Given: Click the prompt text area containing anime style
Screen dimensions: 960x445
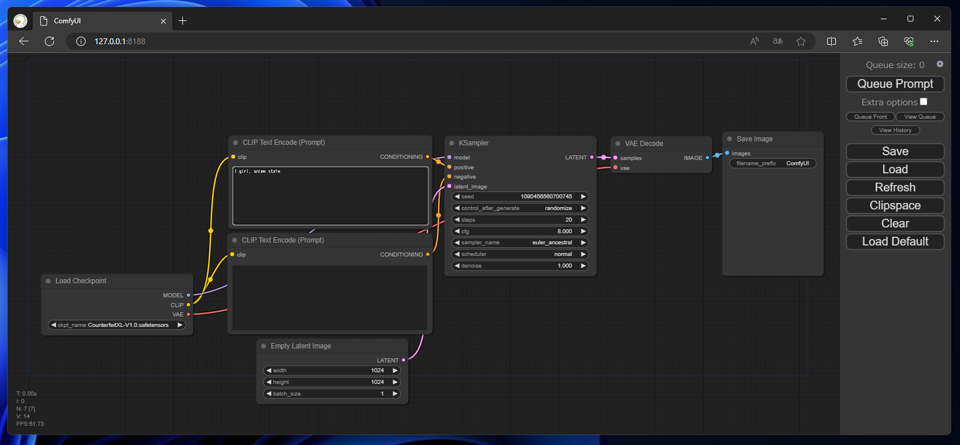Looking at the screenshot, I should pos(331,196).
